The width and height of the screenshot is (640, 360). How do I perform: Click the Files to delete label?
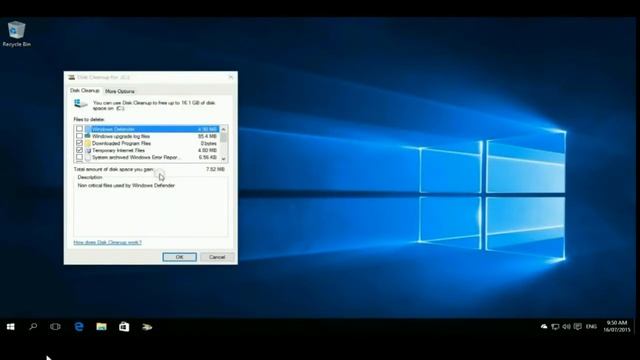(x=89, y=119)
